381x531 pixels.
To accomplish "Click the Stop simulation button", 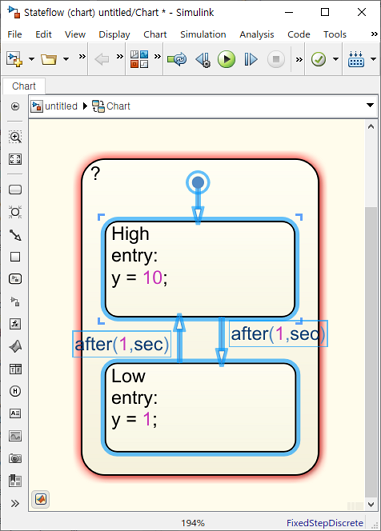I will [276, 59].
